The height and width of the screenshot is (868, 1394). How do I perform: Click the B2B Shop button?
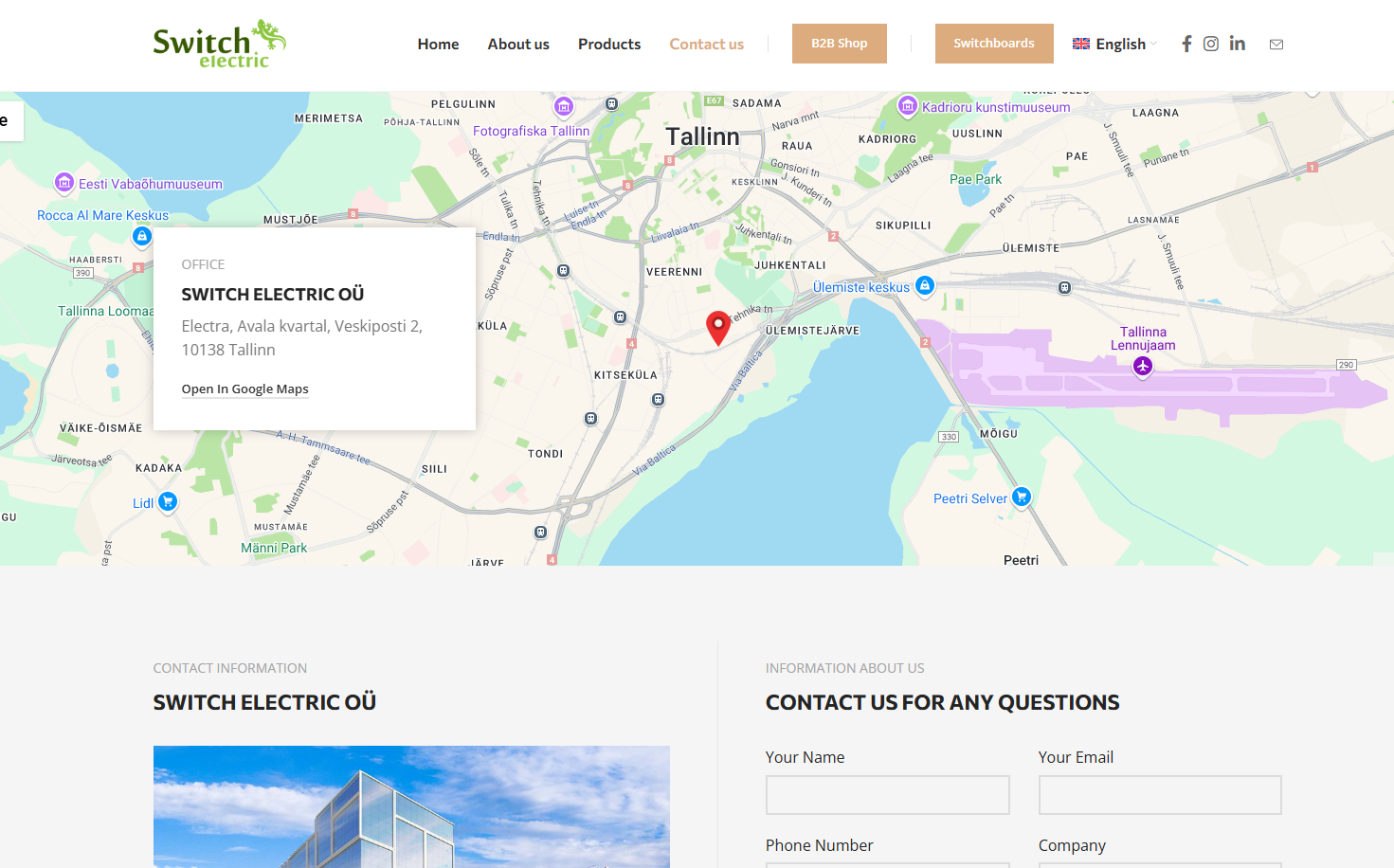click(839, 44)
